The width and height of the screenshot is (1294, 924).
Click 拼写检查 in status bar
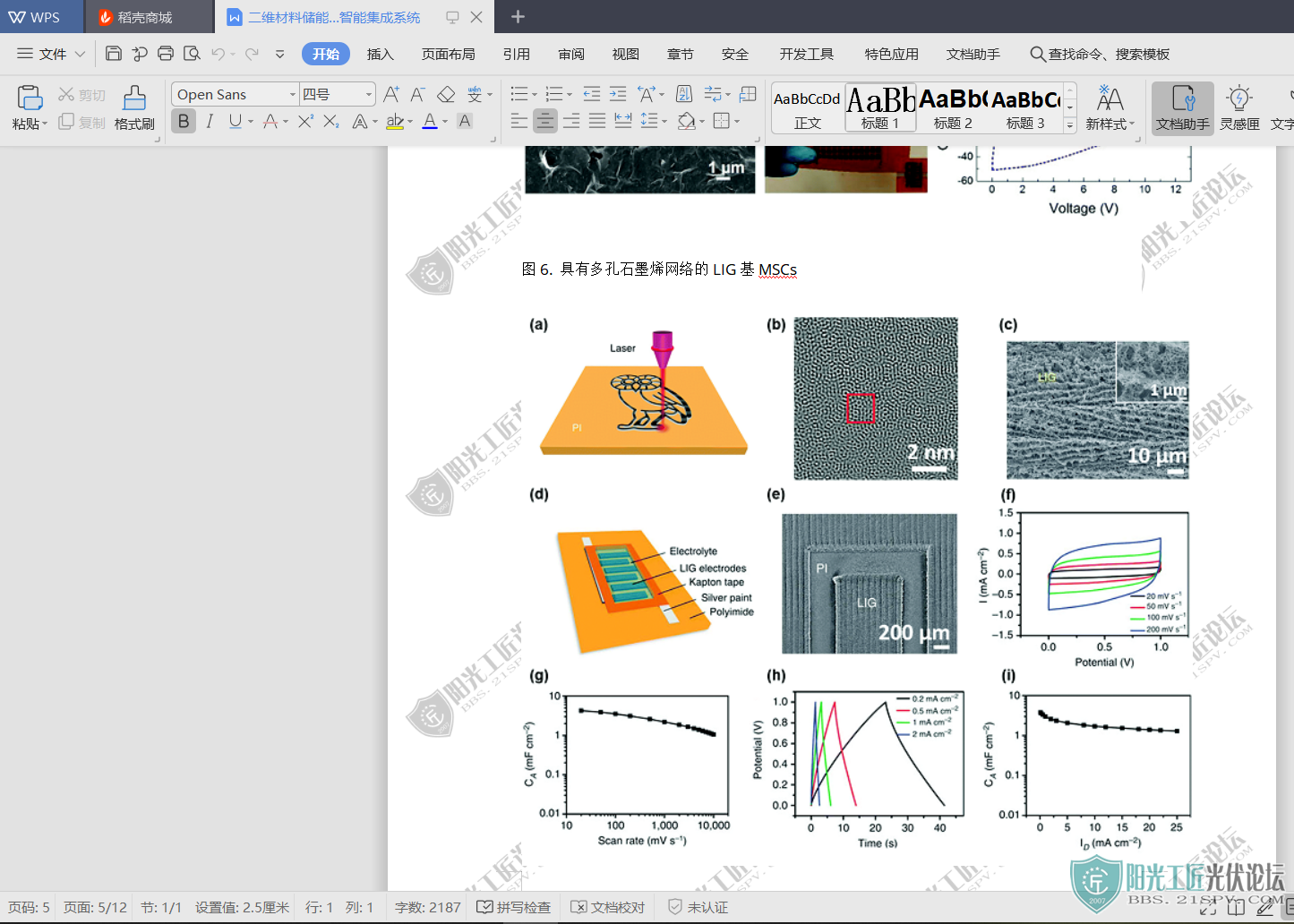pos(514,907)
